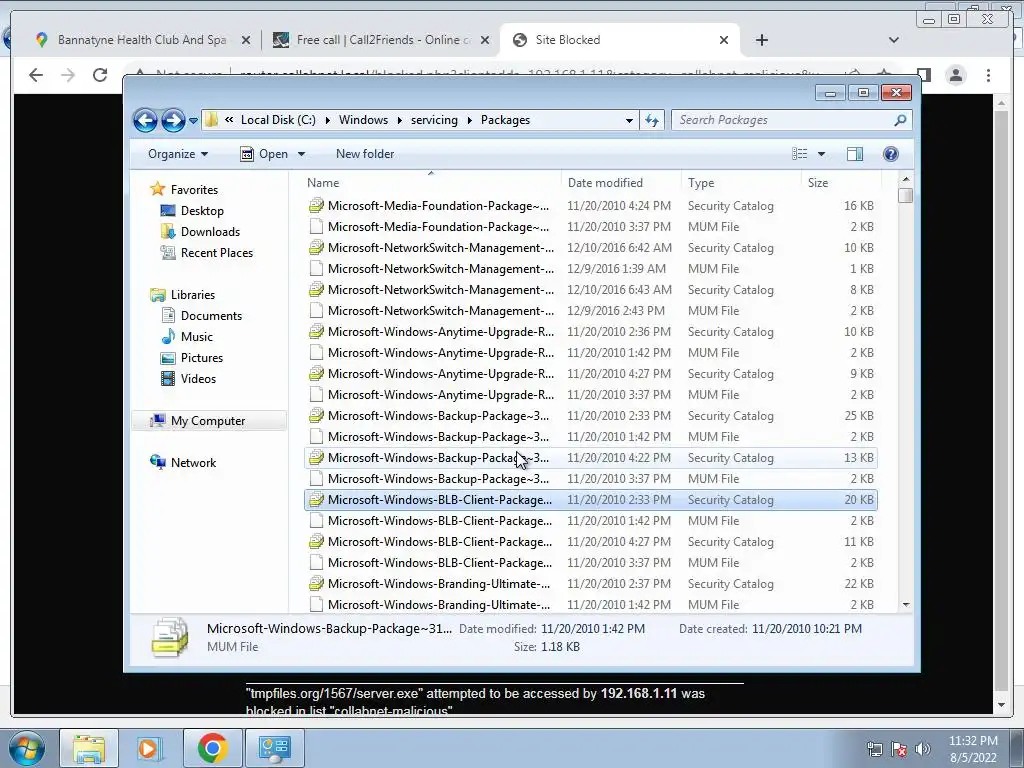1024x768 pixels.
Task: Go forward in Explorer navigation
Action: click(x=173, y=120)
